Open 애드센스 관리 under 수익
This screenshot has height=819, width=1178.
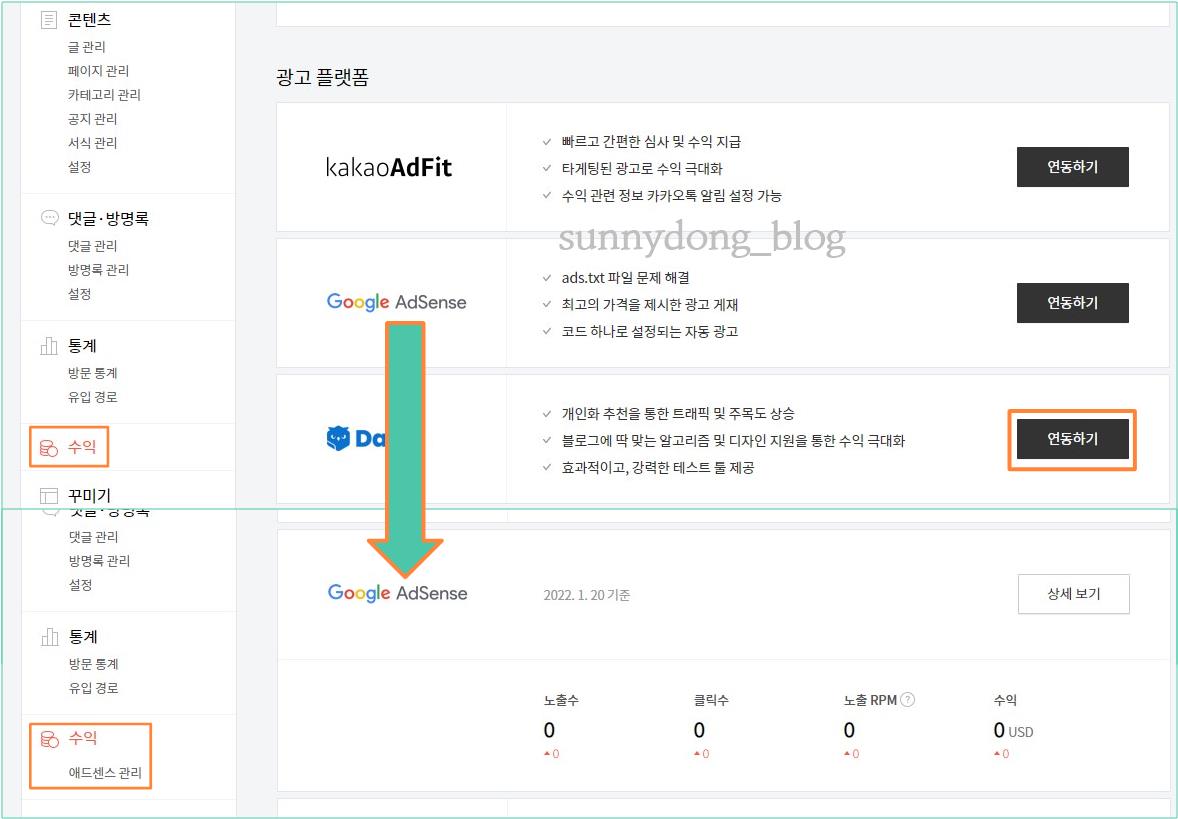105,772
